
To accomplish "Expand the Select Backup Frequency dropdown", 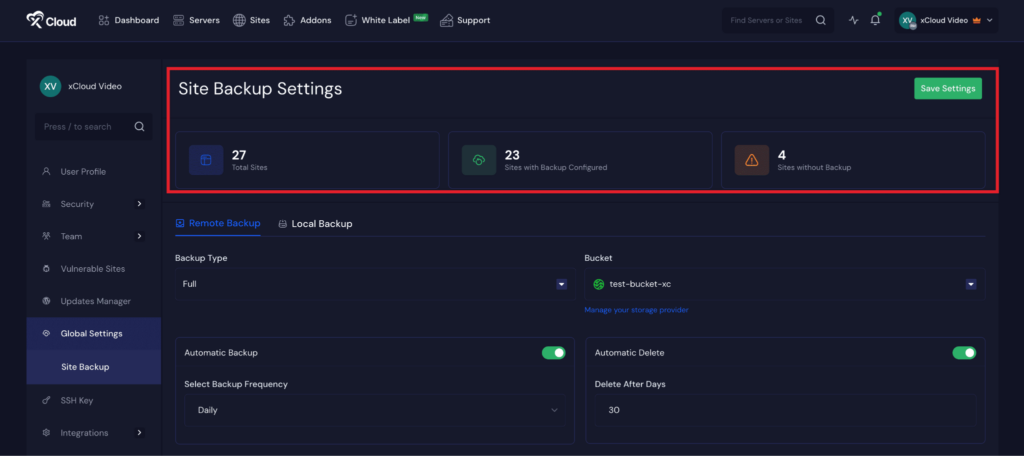I will click(x=374, y=410).
